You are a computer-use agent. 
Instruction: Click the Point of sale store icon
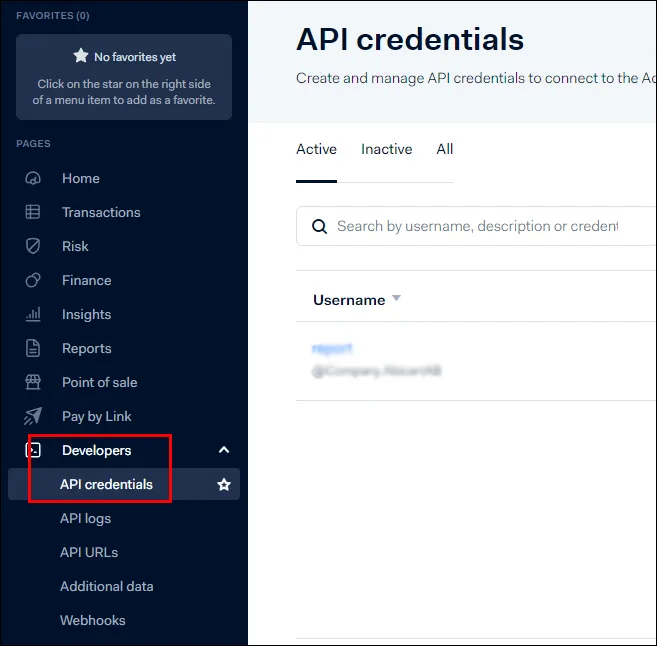point(33,382)
